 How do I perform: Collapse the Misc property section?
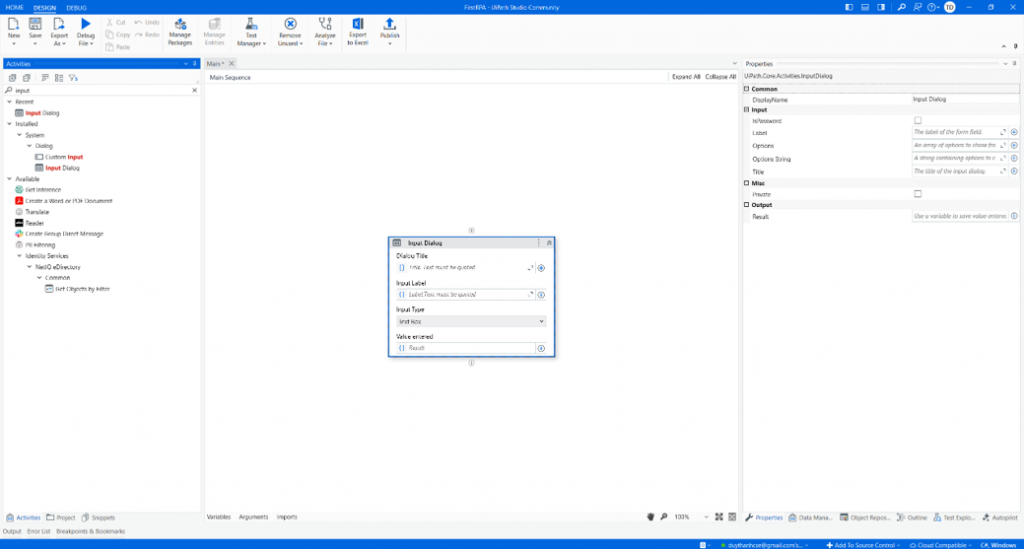(747, 183)
